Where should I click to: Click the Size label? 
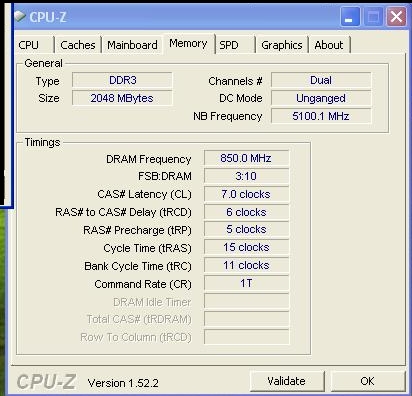coord(49,98)
